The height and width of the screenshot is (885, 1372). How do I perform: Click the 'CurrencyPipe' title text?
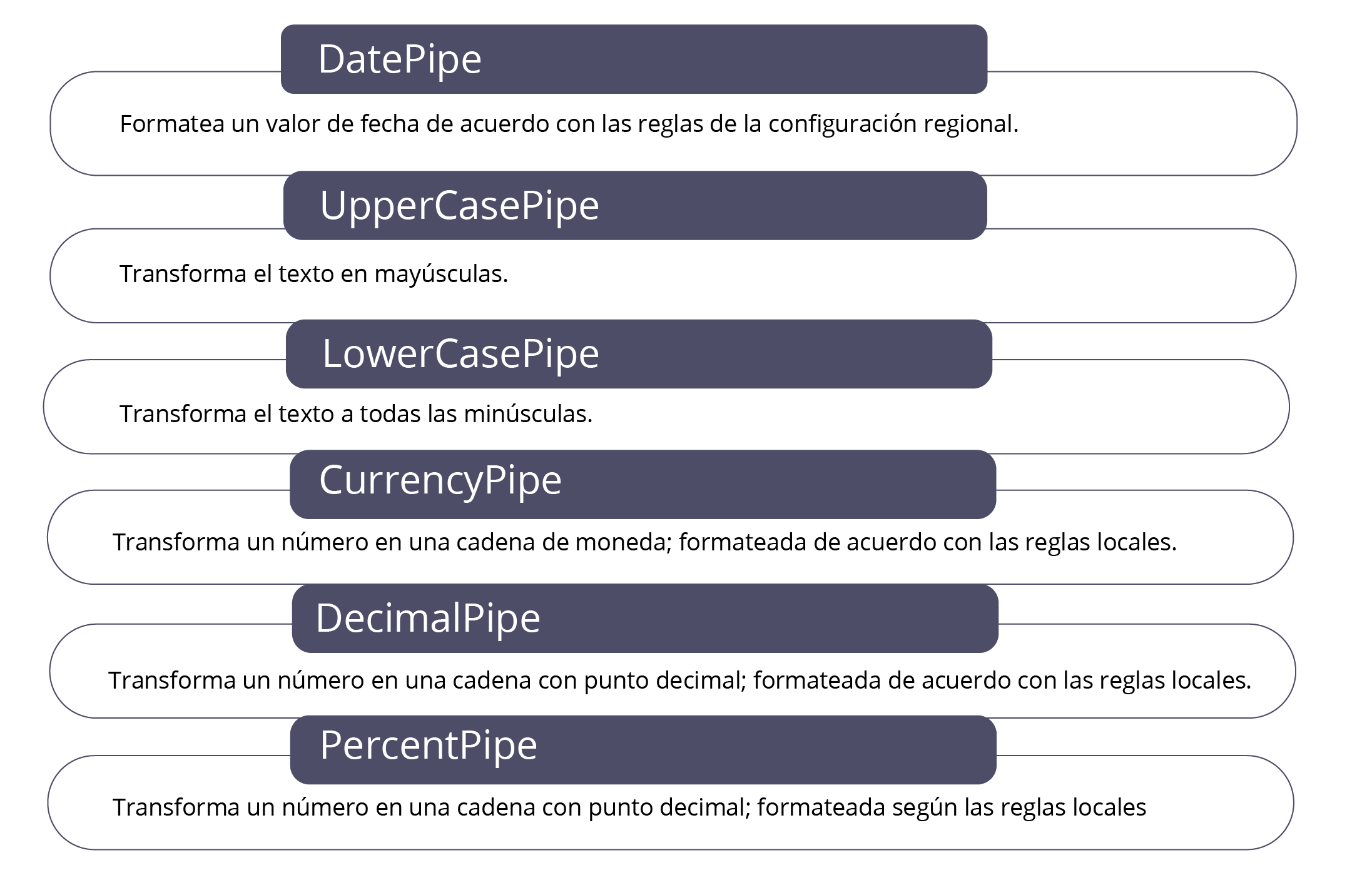pos(440,481)
